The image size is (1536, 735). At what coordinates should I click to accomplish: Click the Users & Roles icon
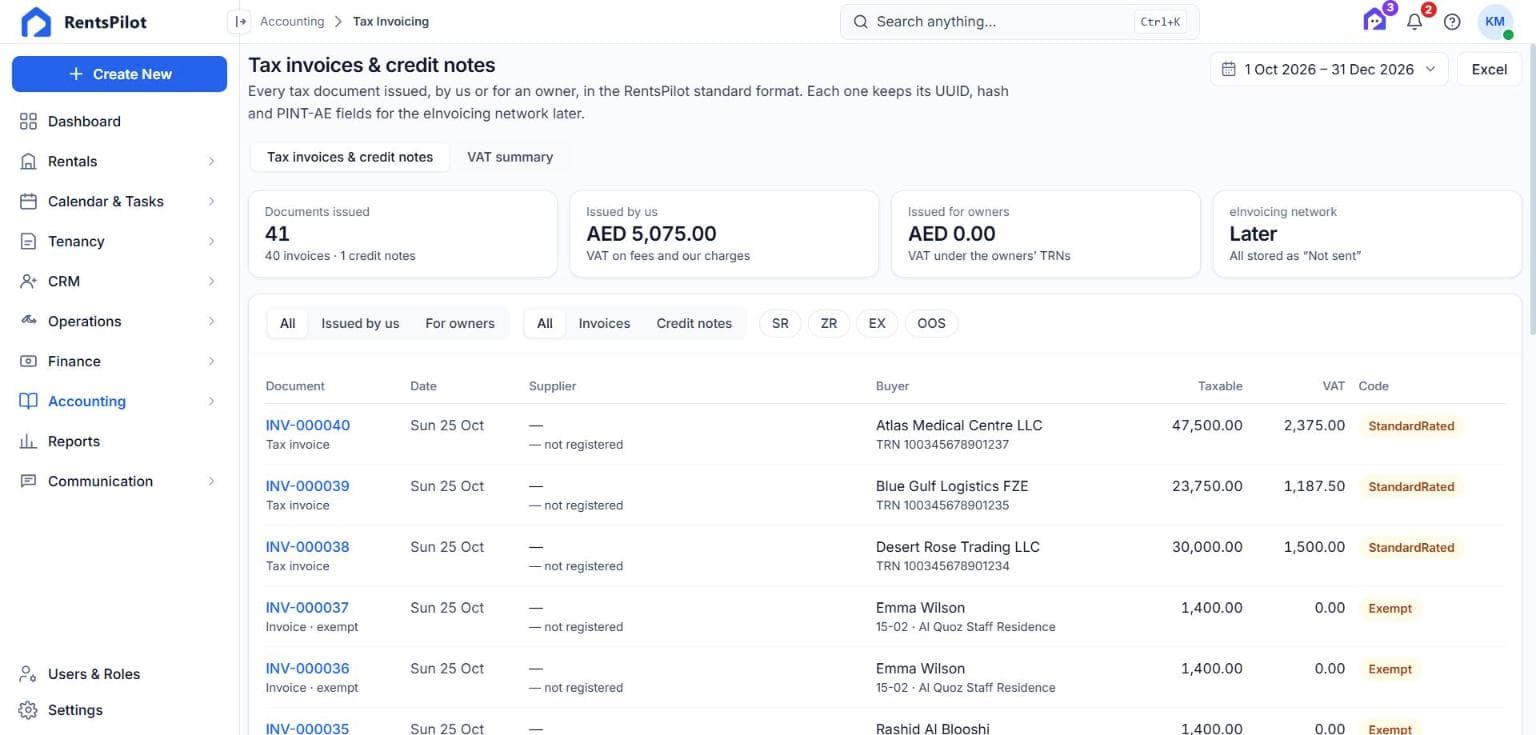28,674
